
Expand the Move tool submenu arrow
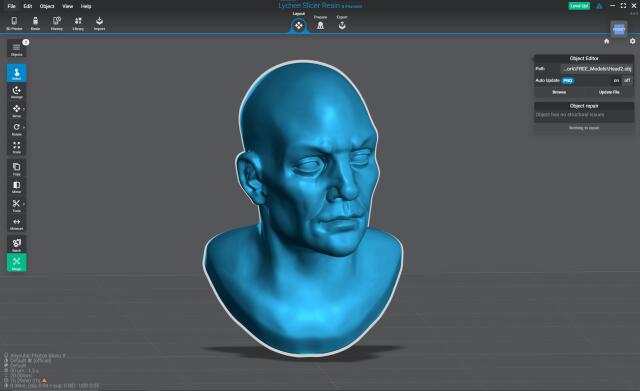[24, 109]
